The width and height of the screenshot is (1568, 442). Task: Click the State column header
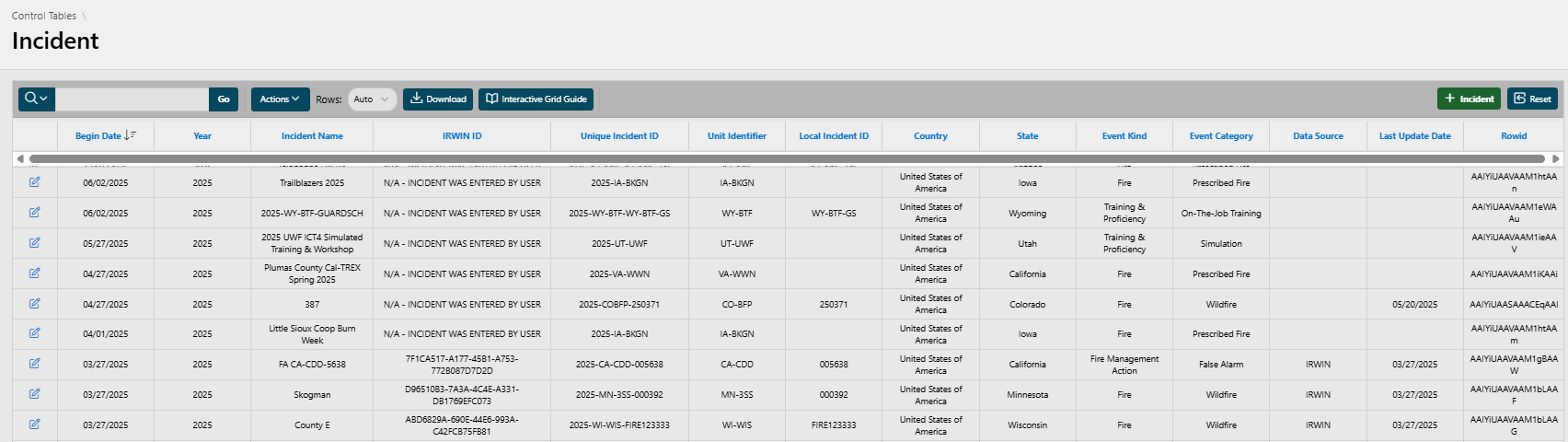click(1028, 135)
